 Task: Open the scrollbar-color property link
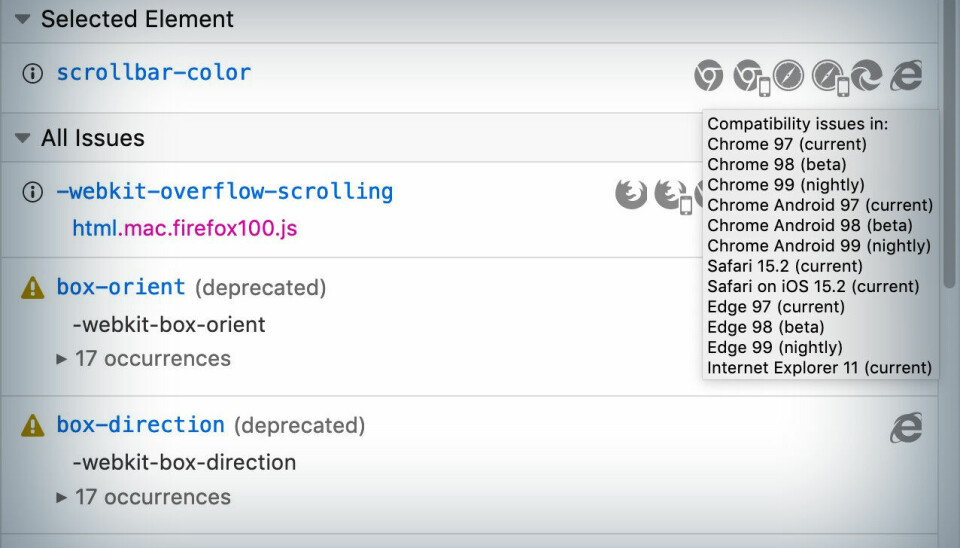point(154,73)
